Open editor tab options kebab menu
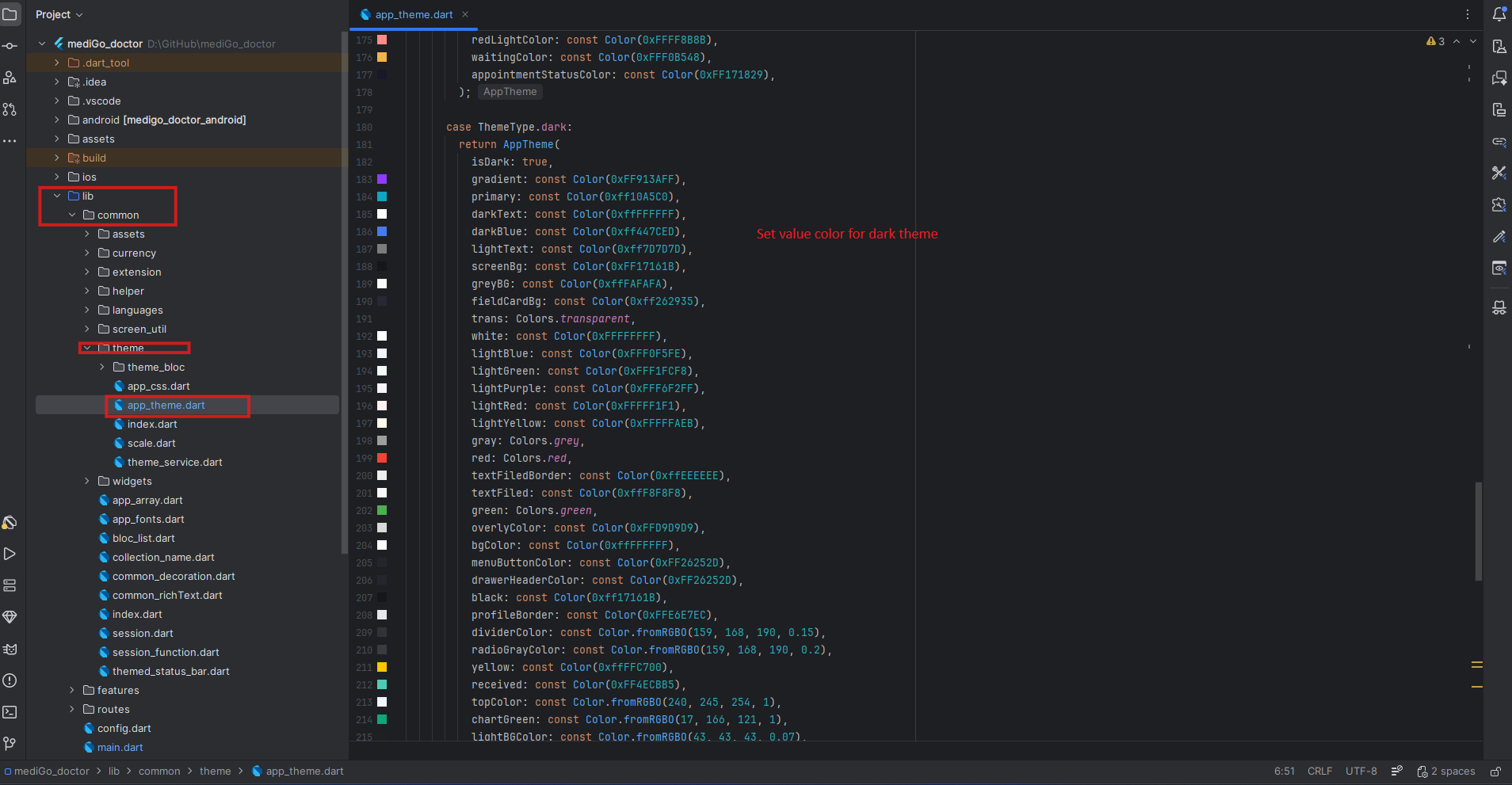This screenshot has height=785, width=1512. [x=1468, y=14]
